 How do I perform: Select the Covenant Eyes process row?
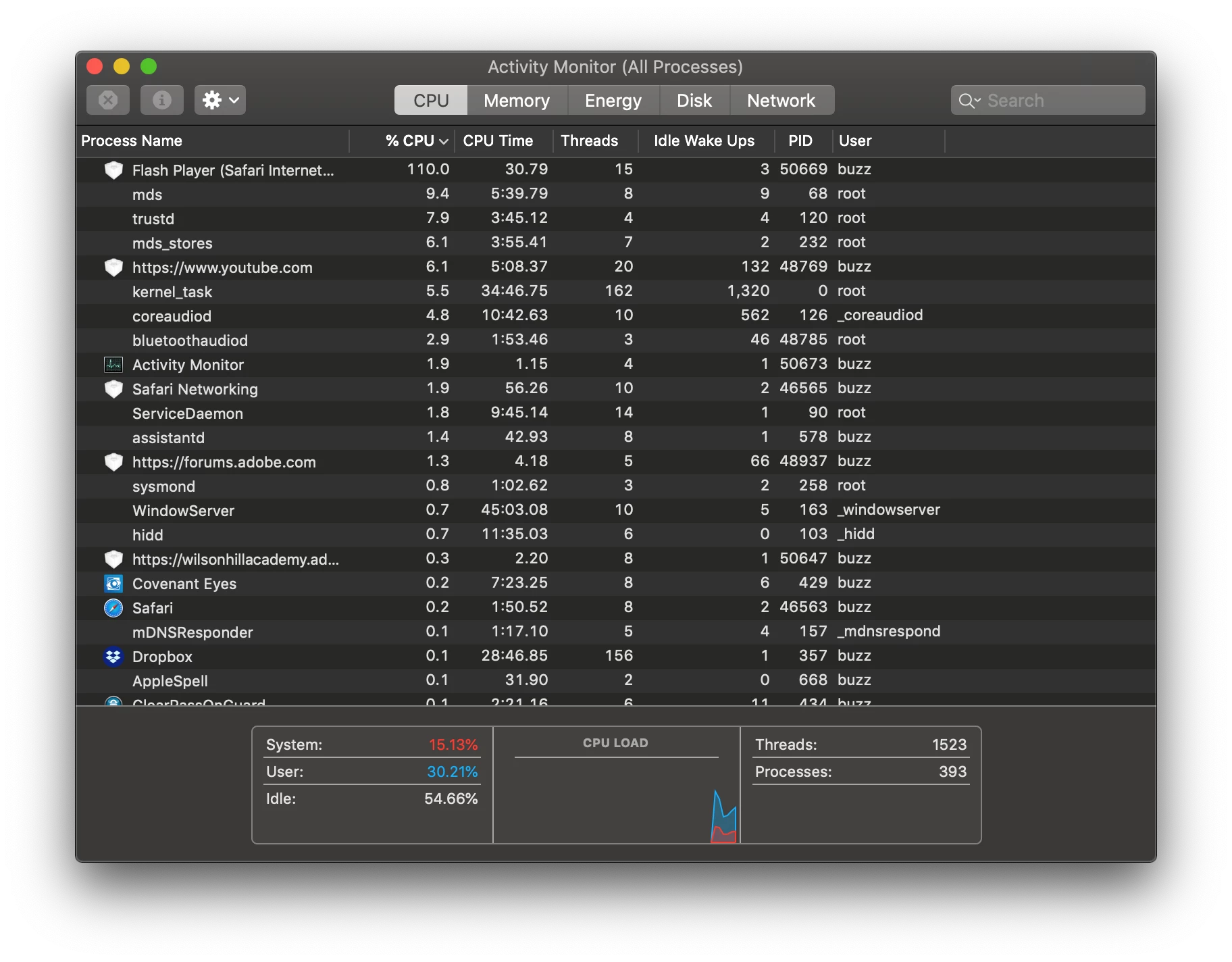(x=616, y=584)
